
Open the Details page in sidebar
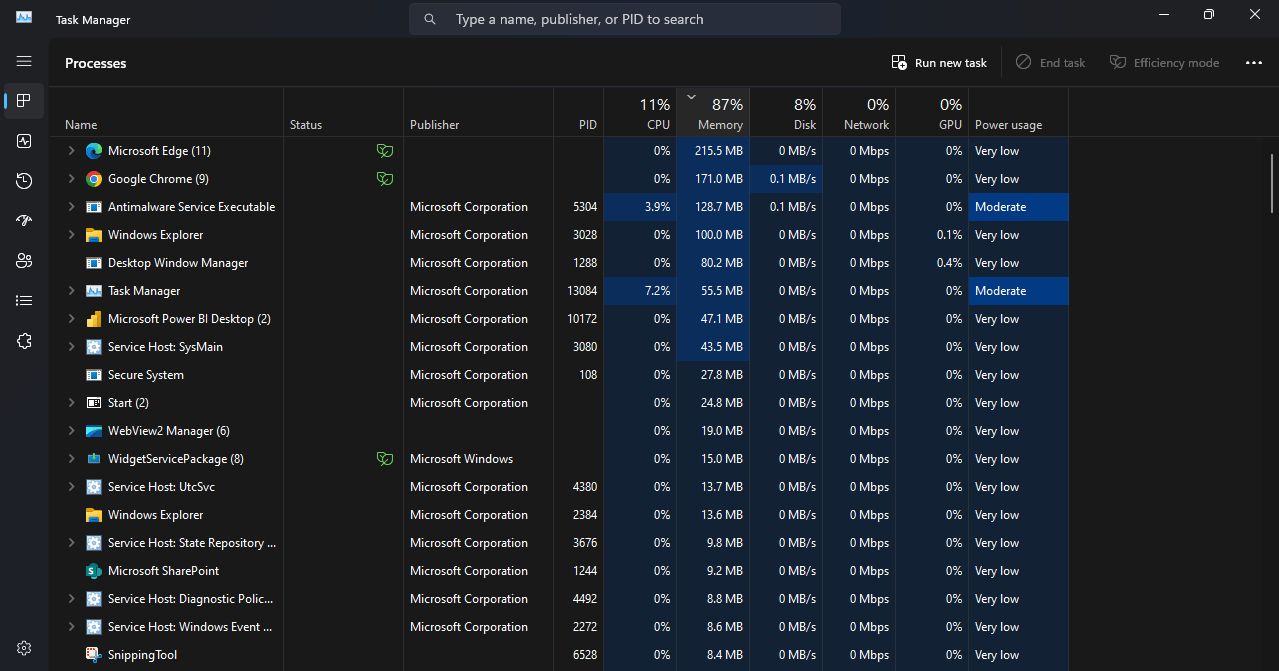[24, 301]
